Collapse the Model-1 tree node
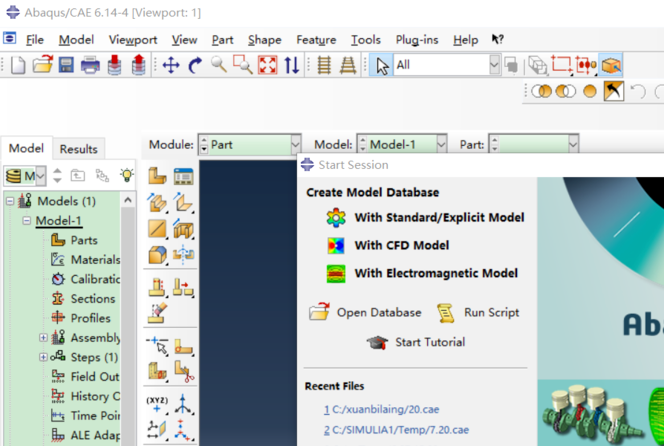The height and width of the screenshot is (446, 664). tap(27, 221)
